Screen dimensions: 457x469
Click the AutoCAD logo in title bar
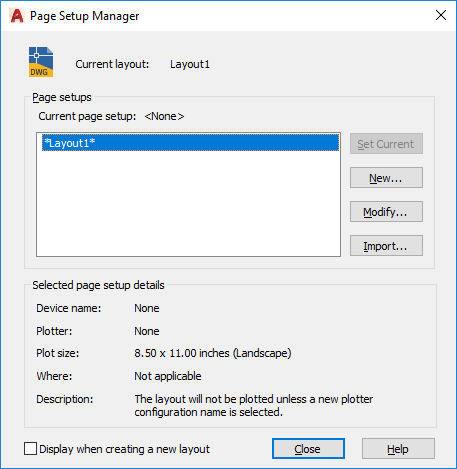tap(17, 16)
